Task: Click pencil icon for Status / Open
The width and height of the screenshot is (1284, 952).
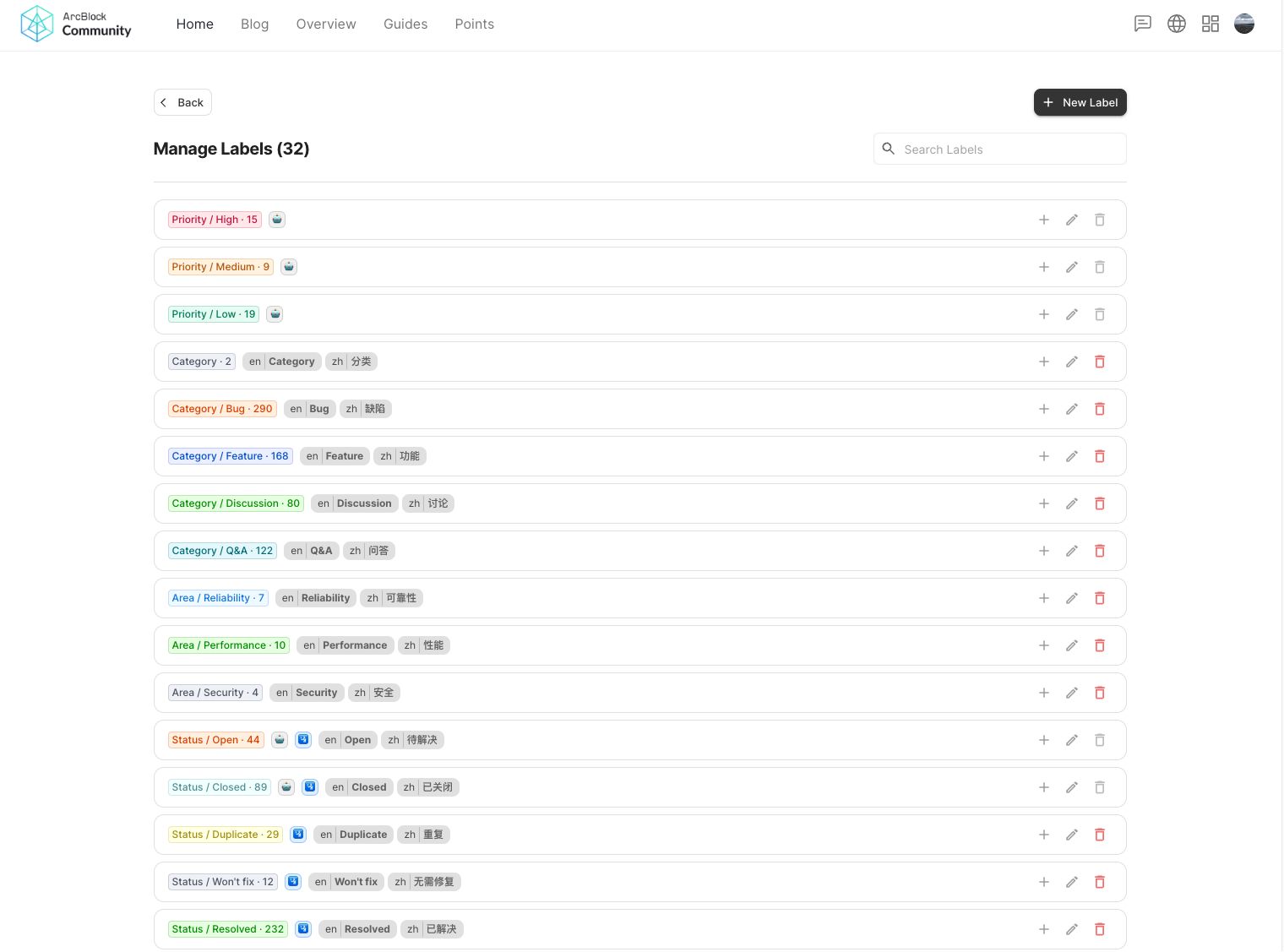Action: click(1071, 740)
